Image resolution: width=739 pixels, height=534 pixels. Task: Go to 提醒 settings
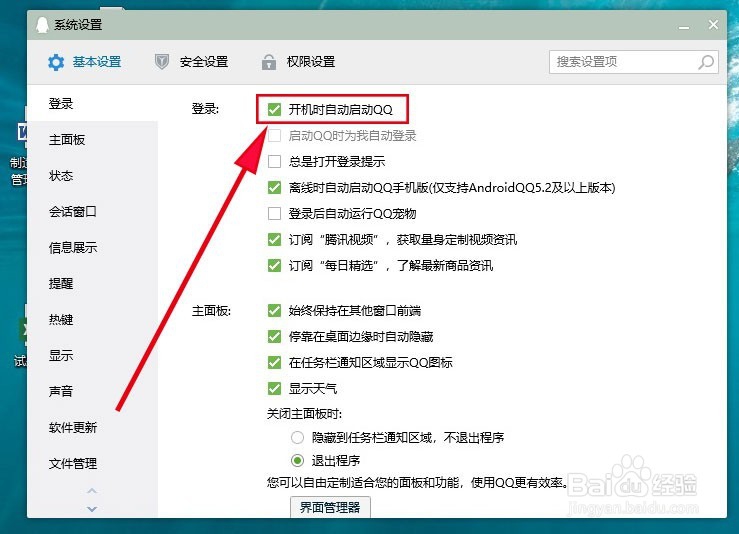(x=61, y=283)
